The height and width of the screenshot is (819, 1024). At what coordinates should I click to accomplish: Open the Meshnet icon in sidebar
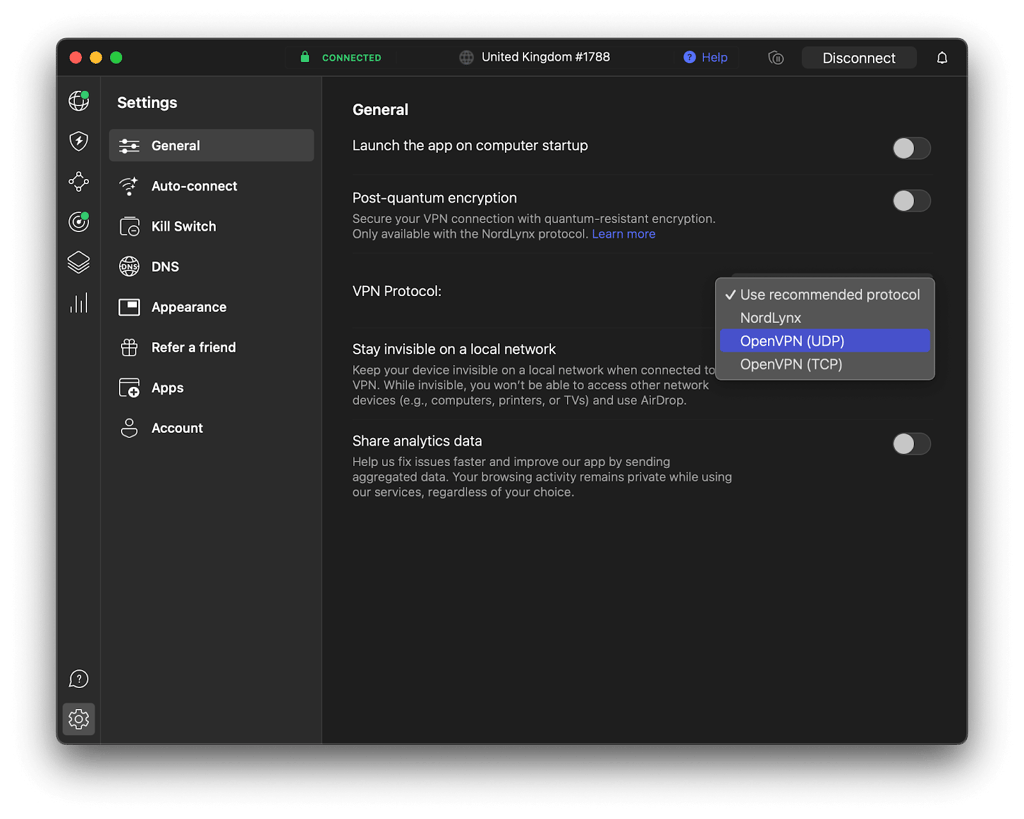78,182
